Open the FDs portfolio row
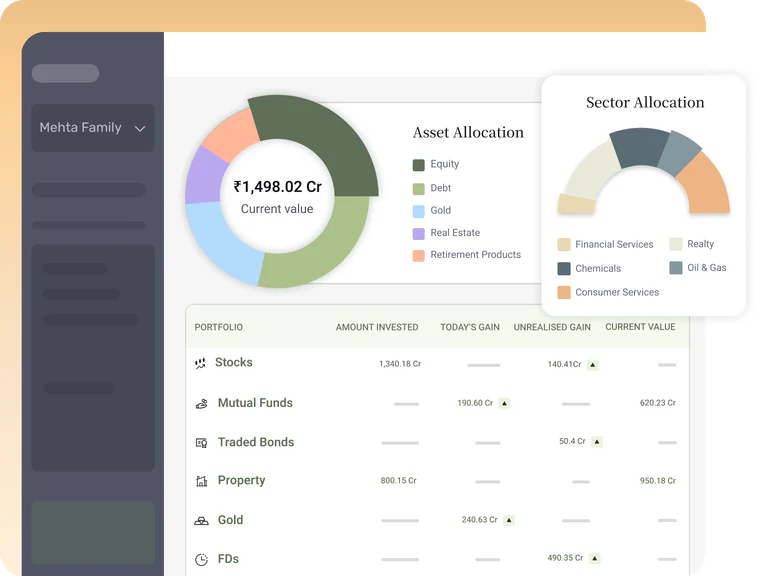 tap(437, 558)
